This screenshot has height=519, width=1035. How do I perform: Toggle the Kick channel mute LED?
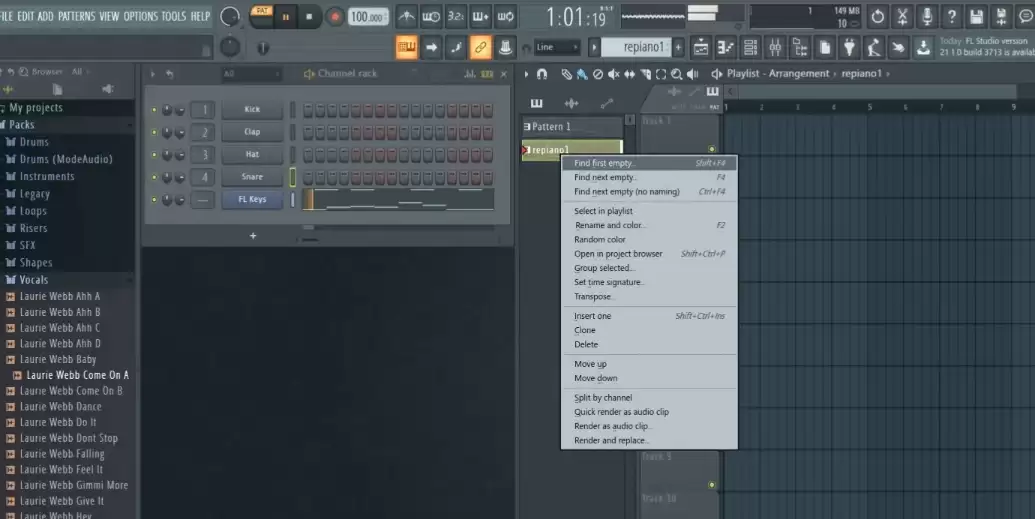(x=154, y=110)
